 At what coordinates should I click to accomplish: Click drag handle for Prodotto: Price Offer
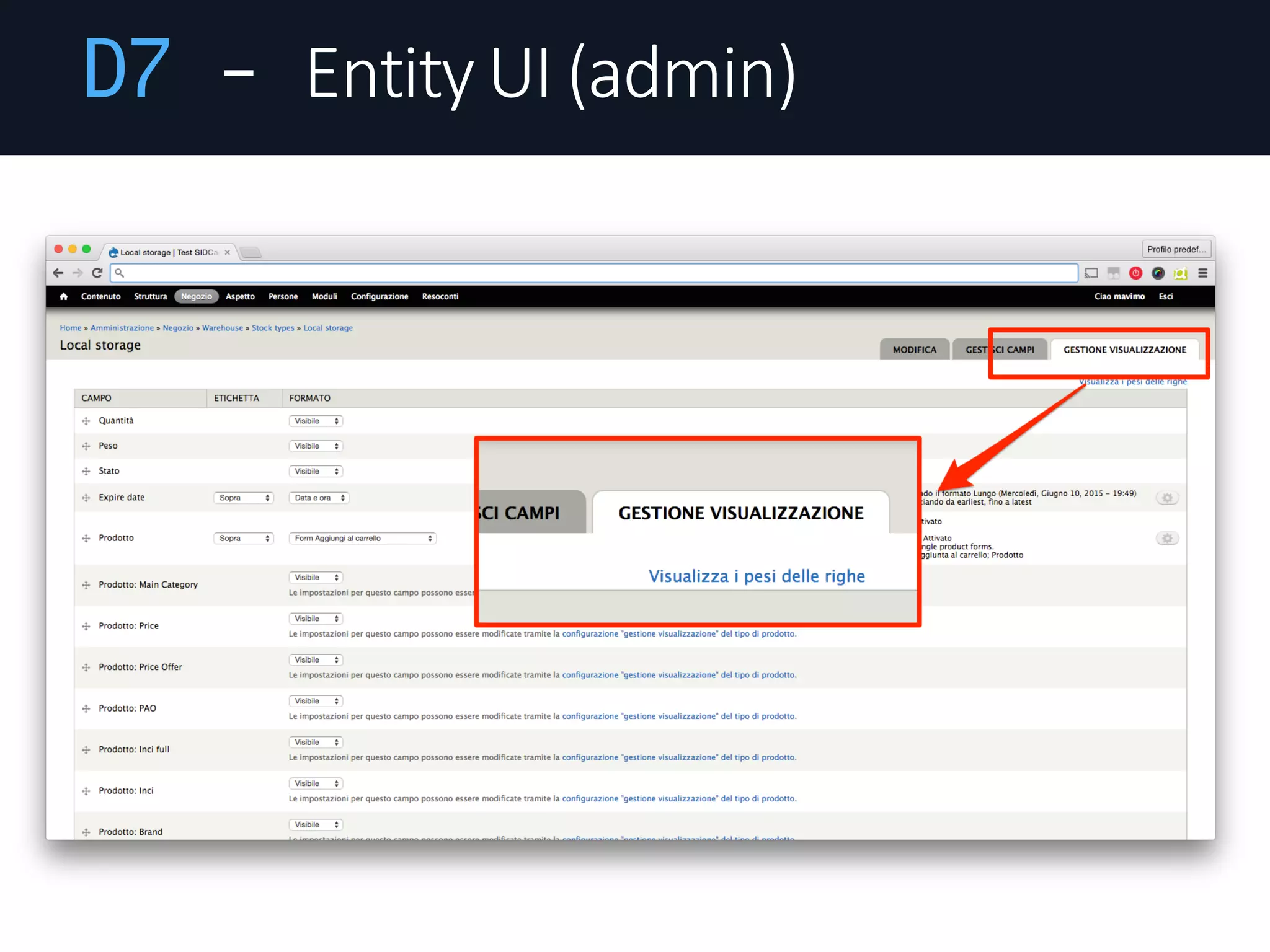tap(86, 668)
